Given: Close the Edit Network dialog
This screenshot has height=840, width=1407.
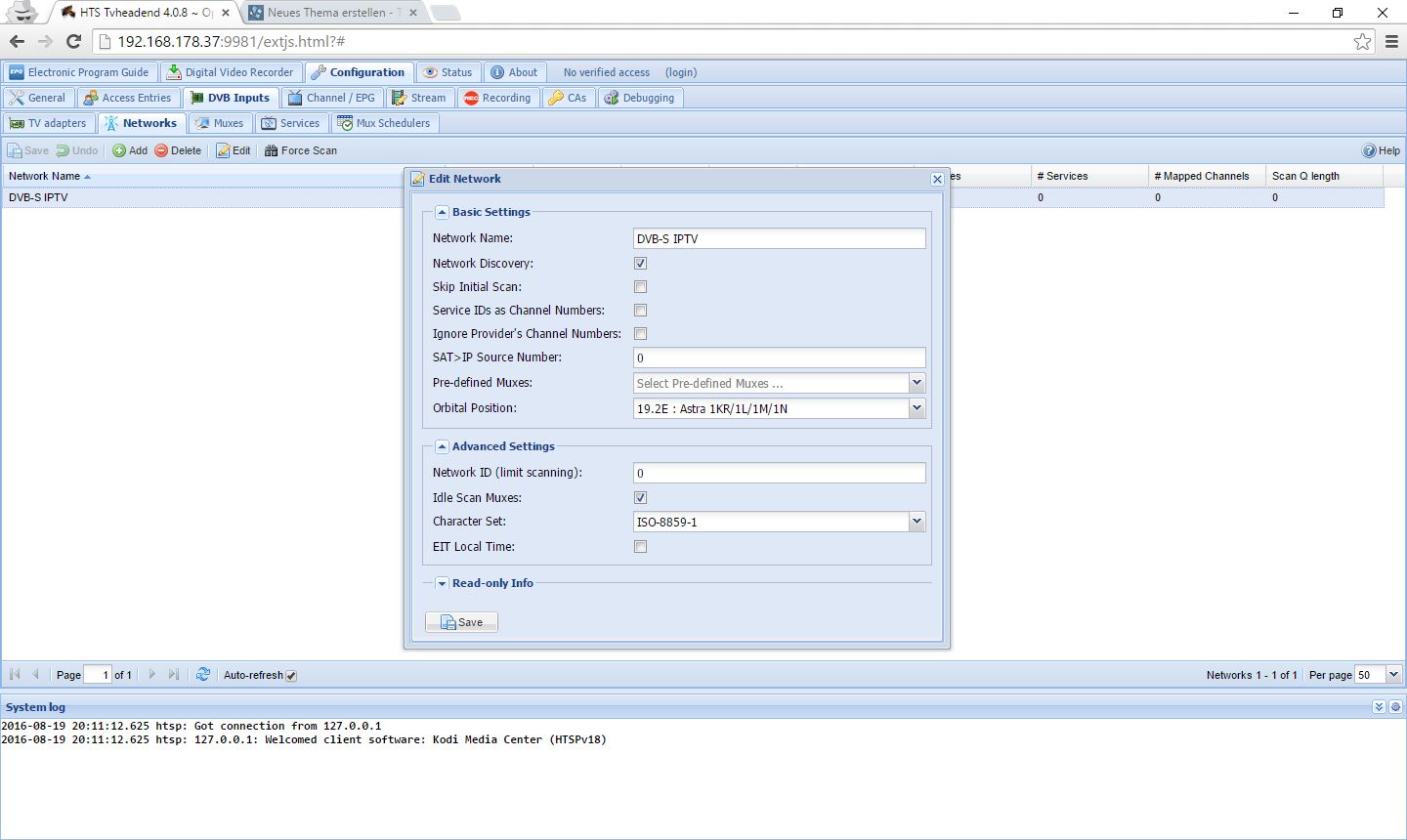Looking at the screenshot, I should click(937, 179).
